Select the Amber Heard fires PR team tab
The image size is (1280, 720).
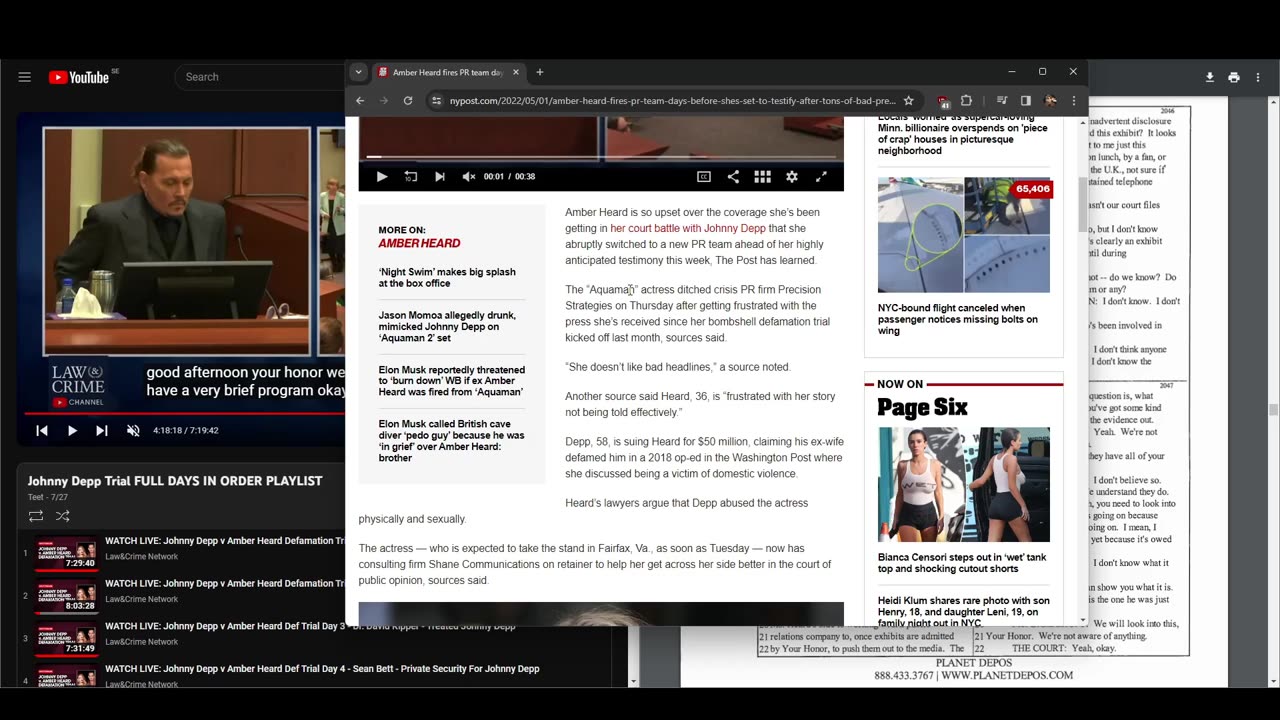447,72
